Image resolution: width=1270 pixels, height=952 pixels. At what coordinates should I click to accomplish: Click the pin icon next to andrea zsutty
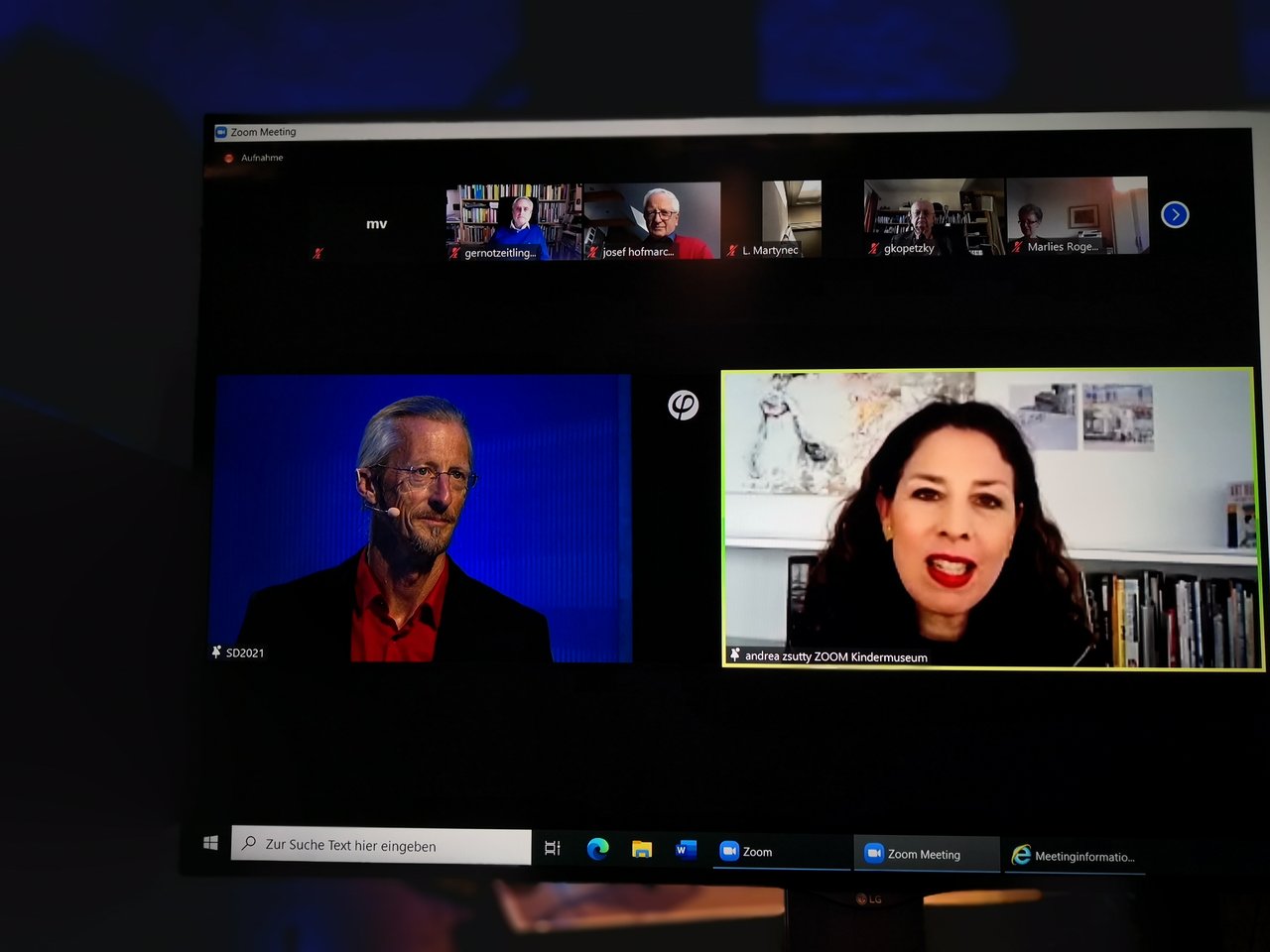tap(735, 654)
